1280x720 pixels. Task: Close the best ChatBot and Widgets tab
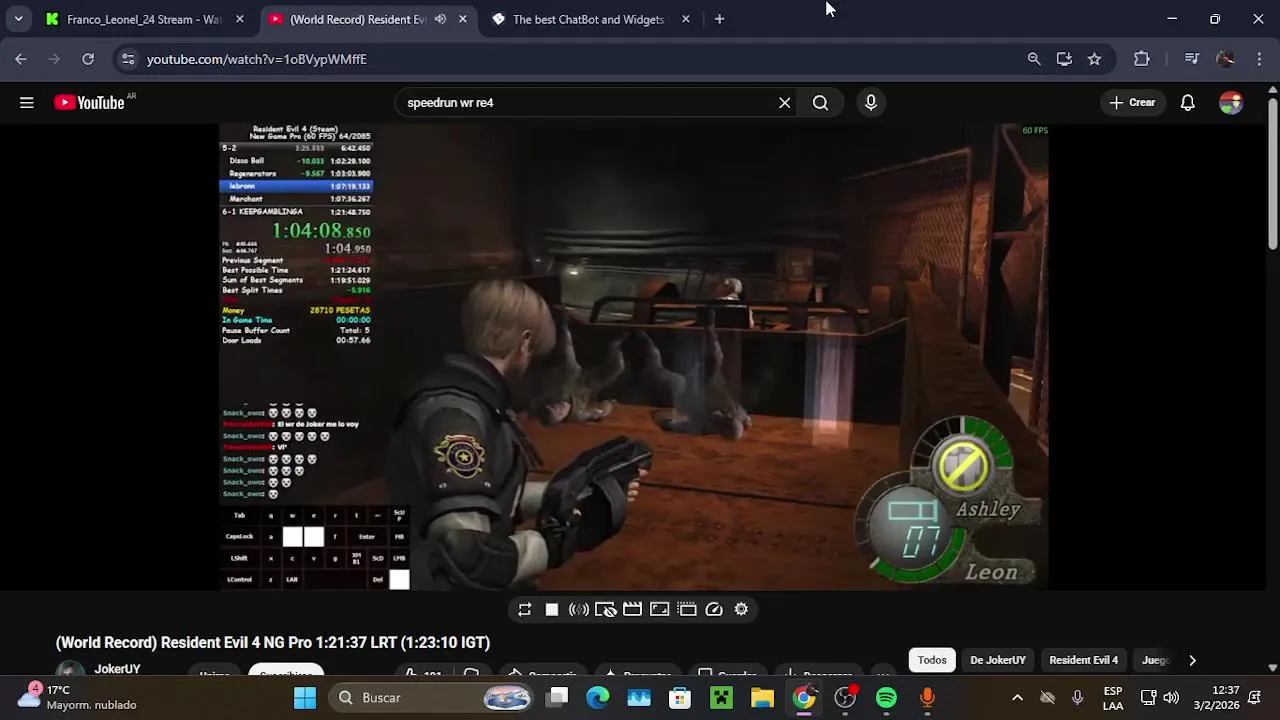pyautogui.click(x=685, y=19)
